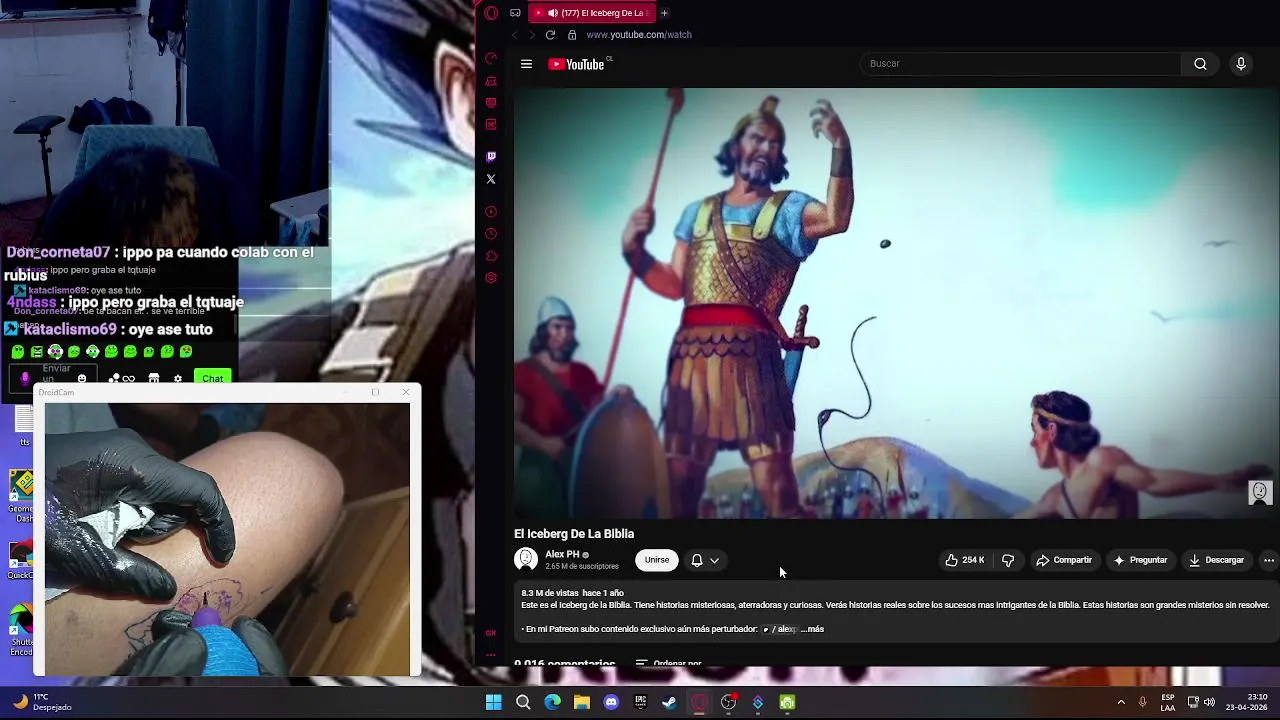The width and height of the screenshot is (1280, 720).
Task: Open Player icon in Opera sidebar
Action: pos(491,212)
